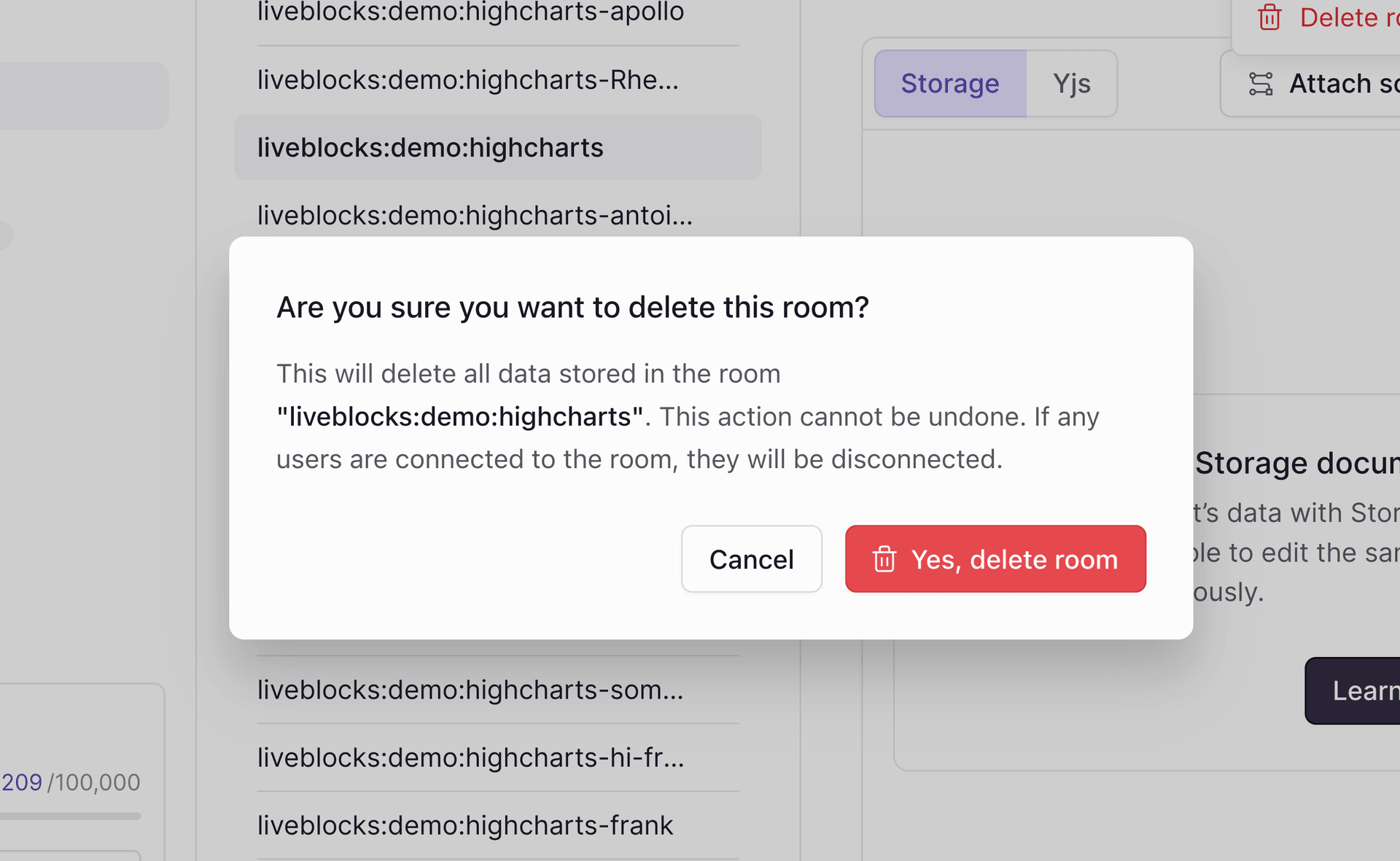The height and width of the screenshot is (861, 1400).
Task: Select room liveblocks:demo:highcharts-frank
Action: click(x=465, y=825)
